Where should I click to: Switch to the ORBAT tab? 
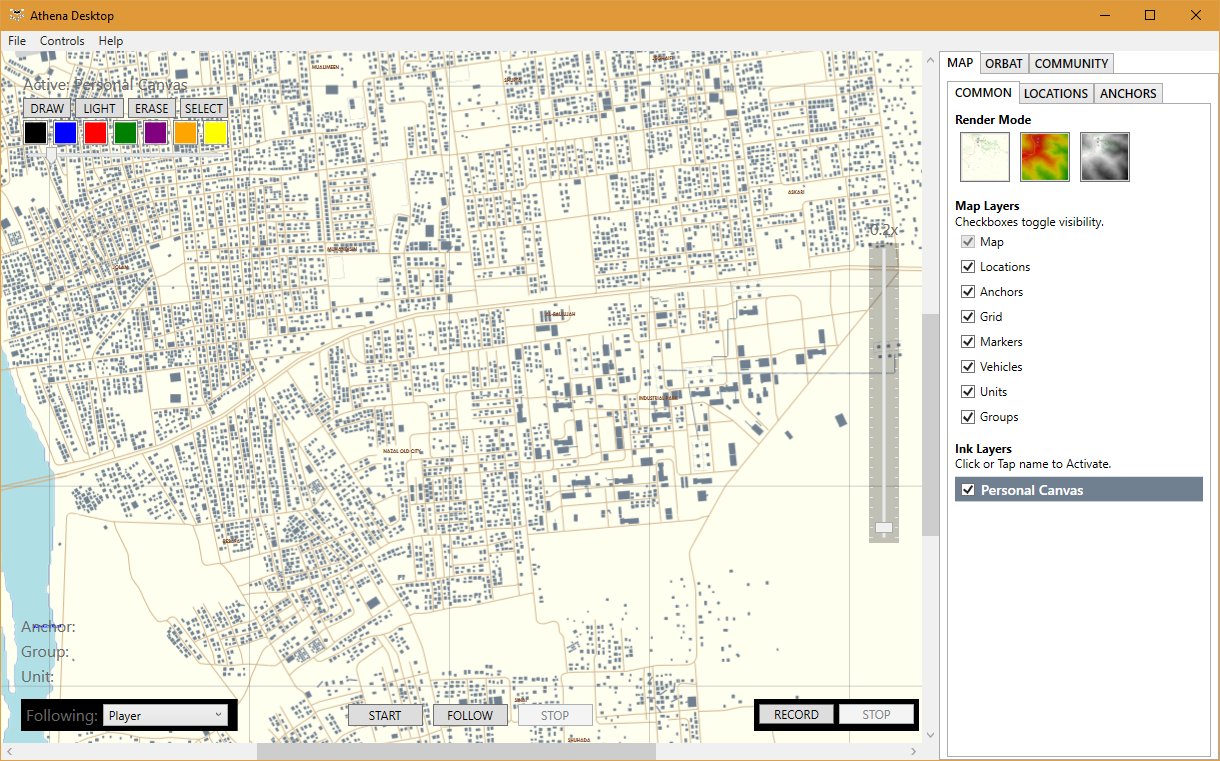click(1004, 64)
